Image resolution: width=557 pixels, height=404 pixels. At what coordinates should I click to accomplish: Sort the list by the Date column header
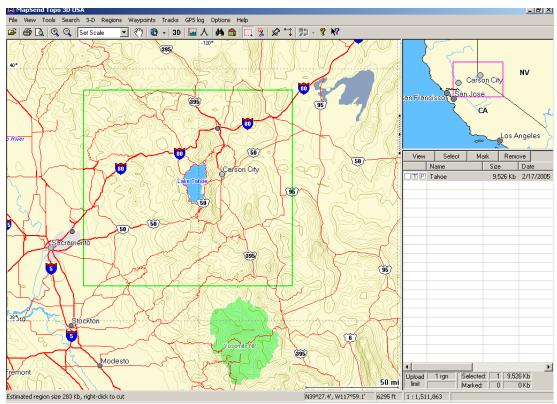coord(536,166)
